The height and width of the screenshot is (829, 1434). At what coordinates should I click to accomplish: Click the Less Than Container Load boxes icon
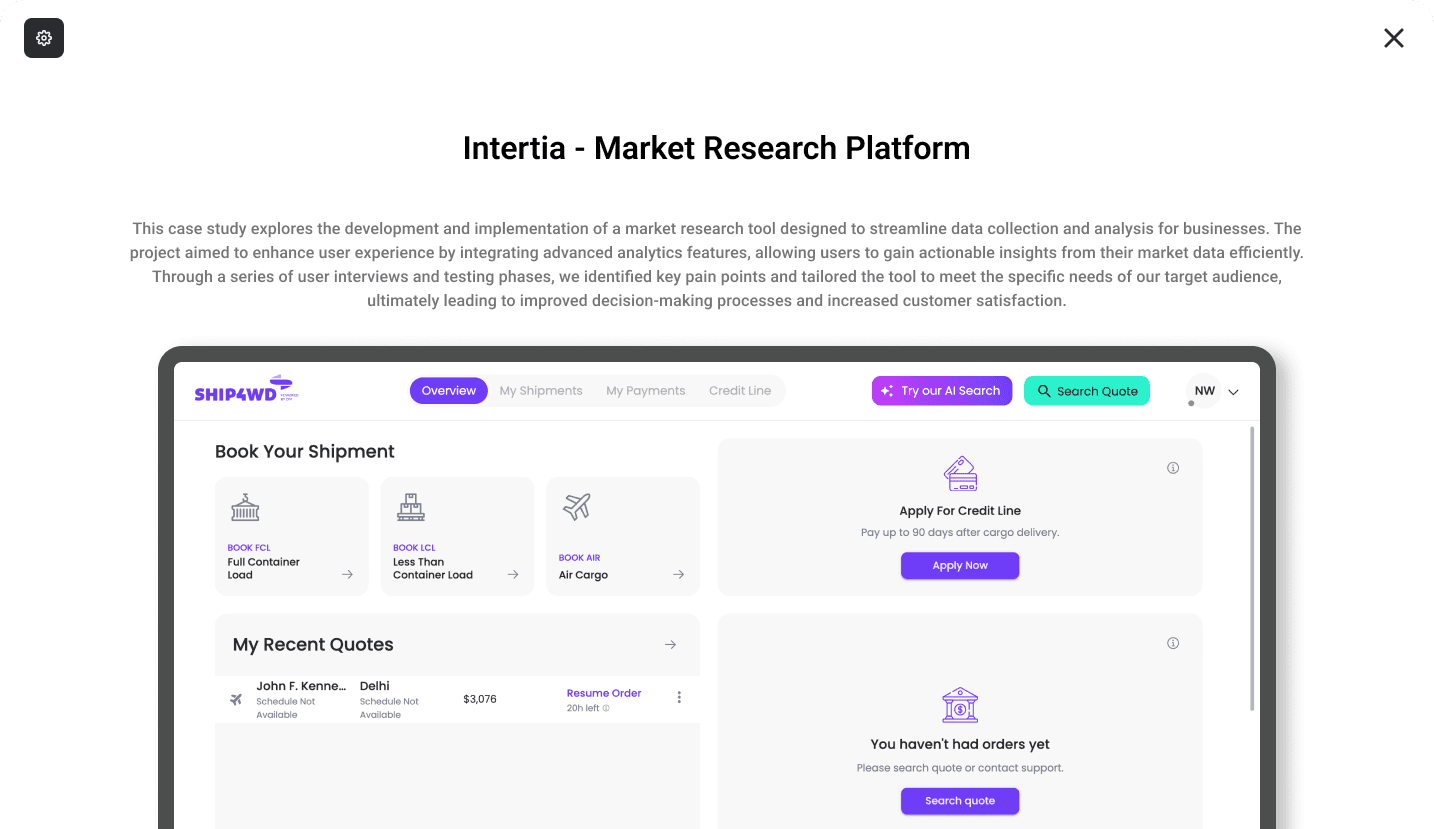coord(411,507)
